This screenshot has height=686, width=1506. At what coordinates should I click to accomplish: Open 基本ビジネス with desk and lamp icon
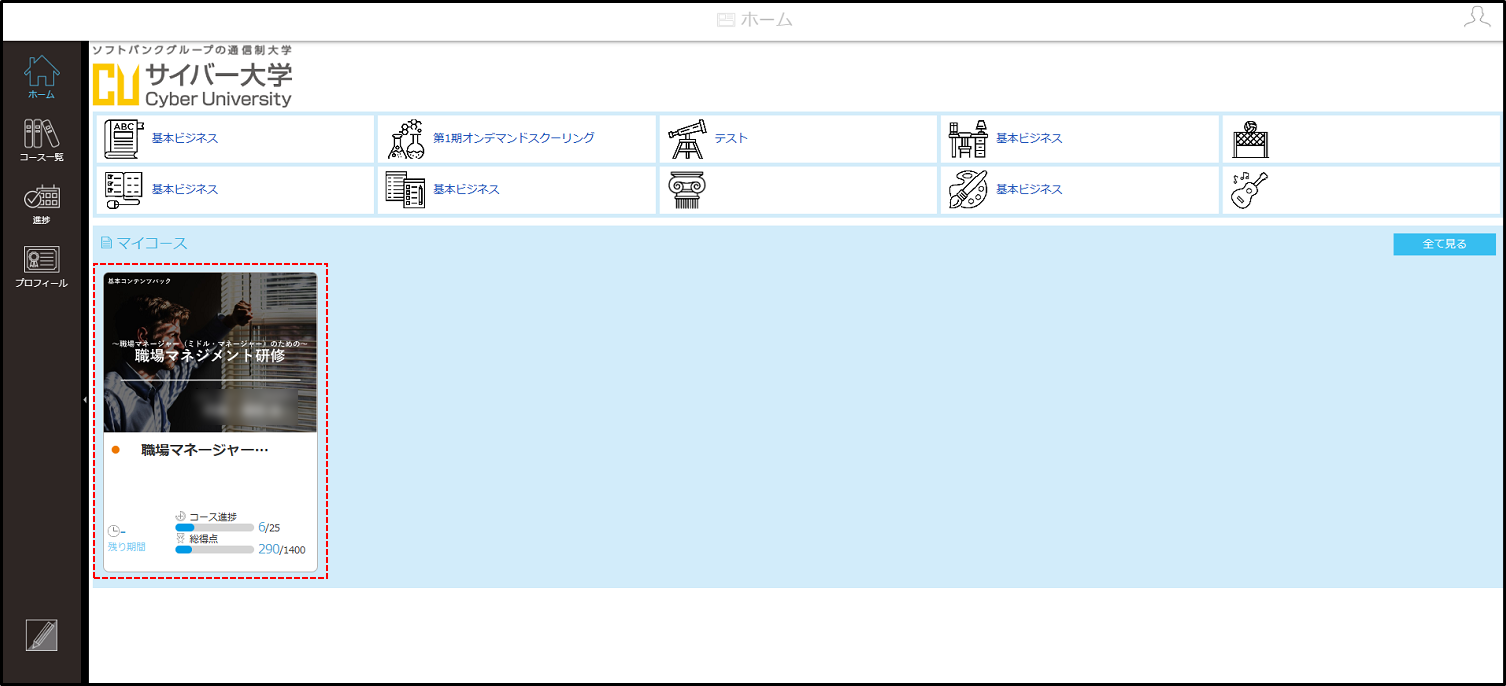(1029, 138)
